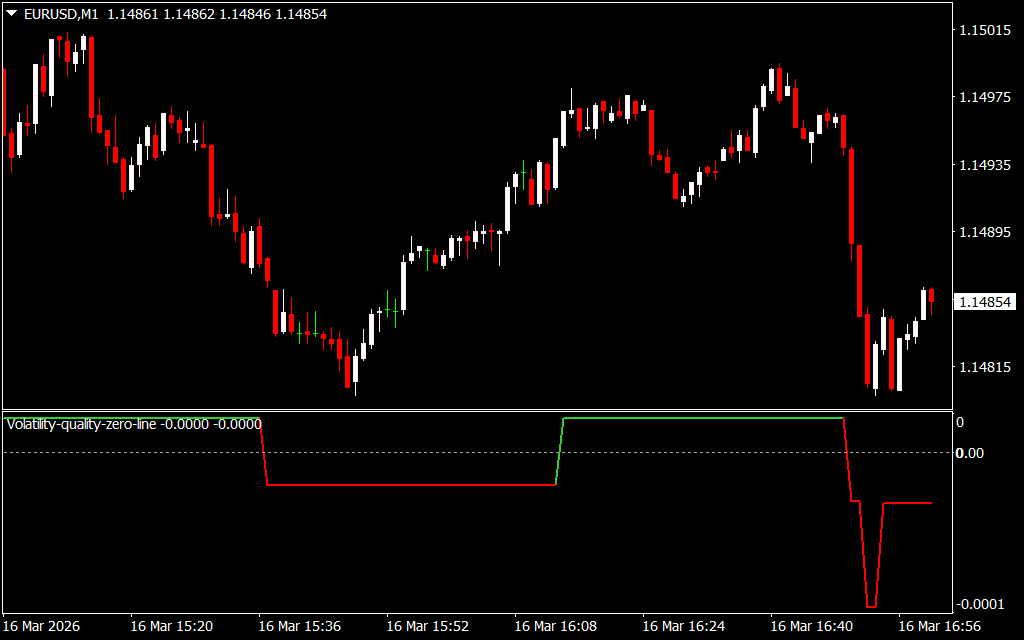This screenshot has height=640, width=1024.
Task: Click the highlighted current price label 1.14854
Action: (984, 301)
